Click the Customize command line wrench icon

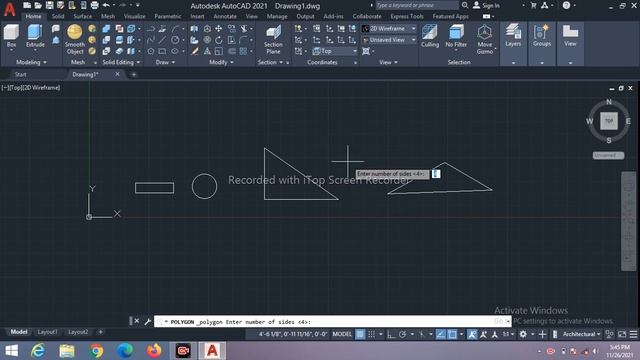coord(147,322)
